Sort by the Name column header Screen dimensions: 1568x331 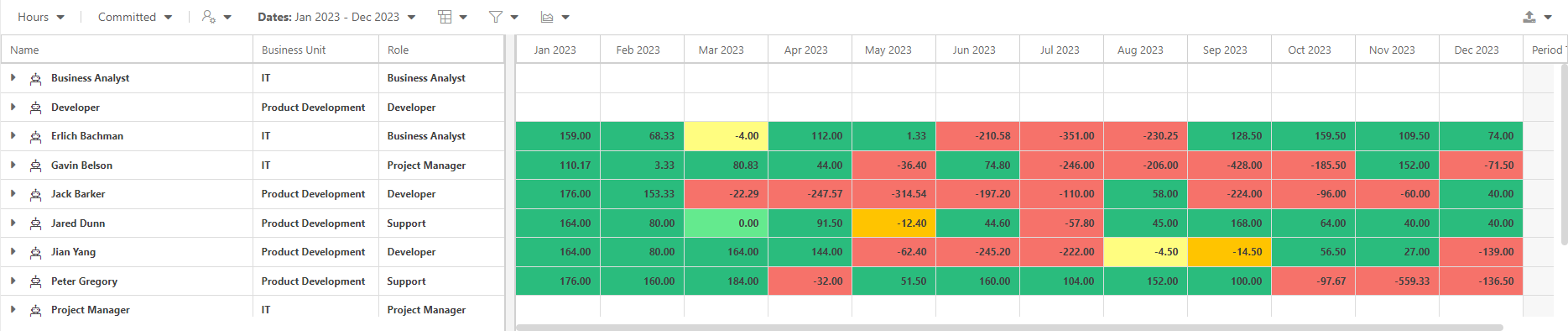pos(127,50)
